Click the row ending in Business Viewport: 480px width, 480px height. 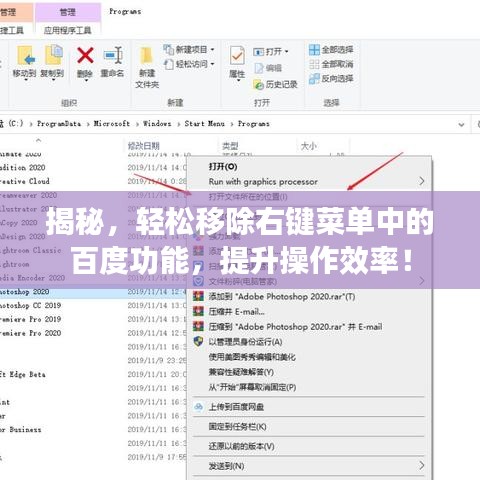click(93, 429)
